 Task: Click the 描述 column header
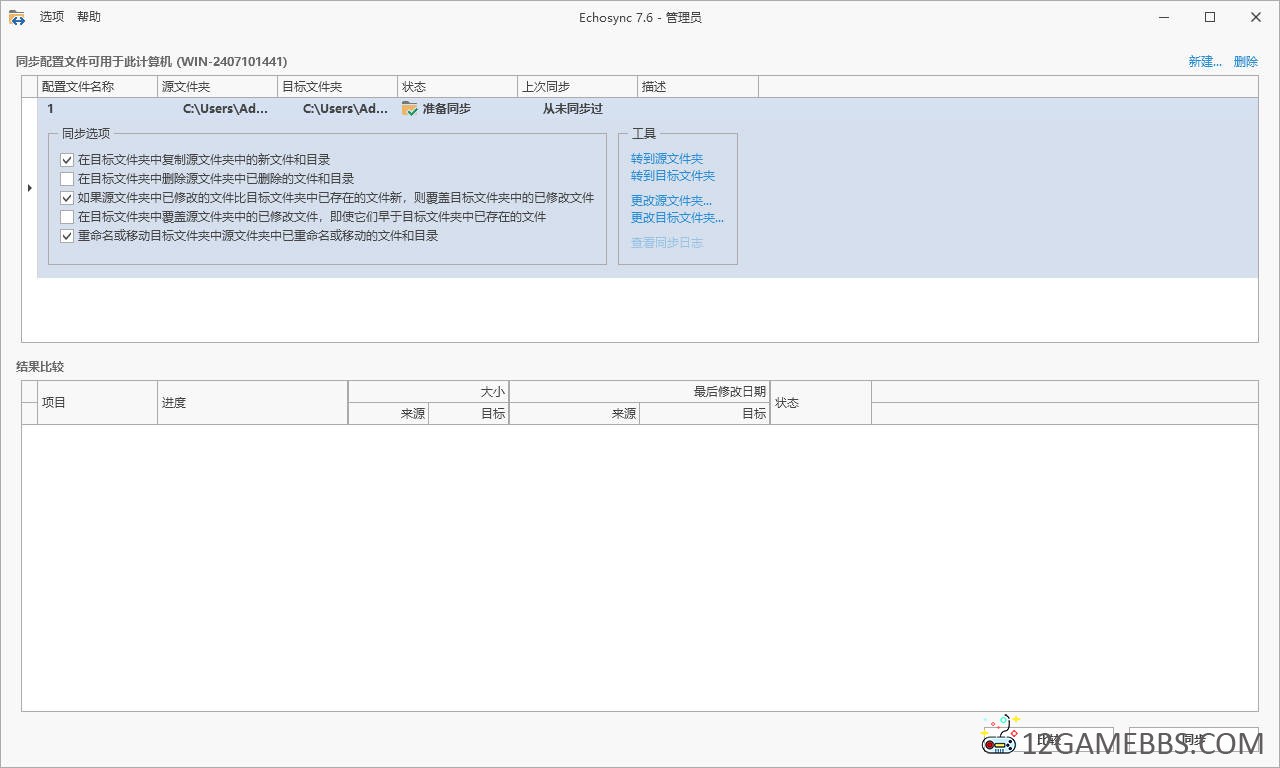coord(698,87)
